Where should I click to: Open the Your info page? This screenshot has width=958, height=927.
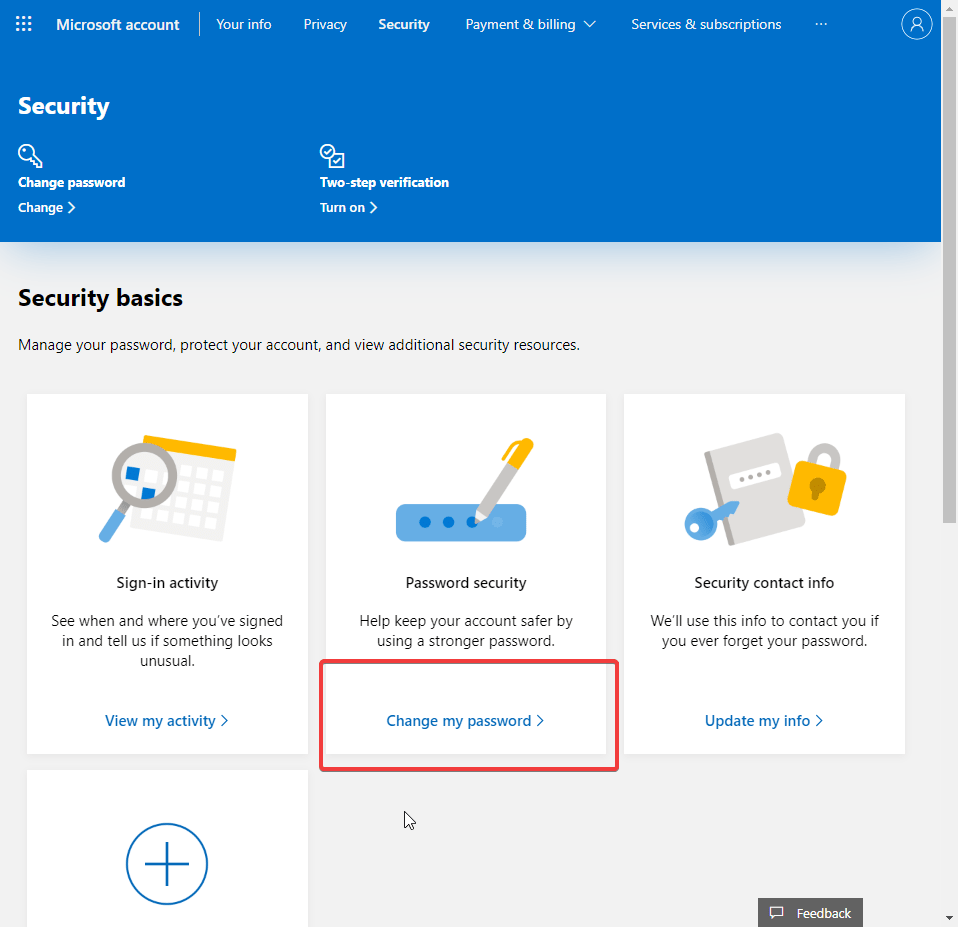[x=243, y=24]
